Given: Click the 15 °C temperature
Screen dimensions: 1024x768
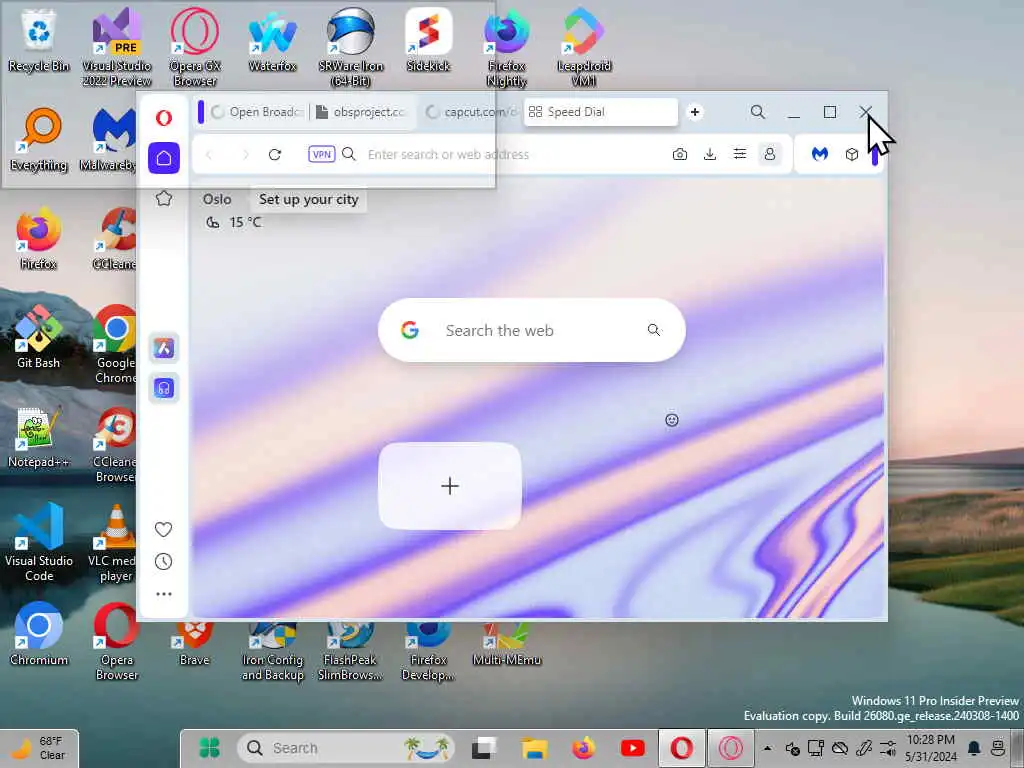Looking at the screenshot, I should tap(245, 222).
